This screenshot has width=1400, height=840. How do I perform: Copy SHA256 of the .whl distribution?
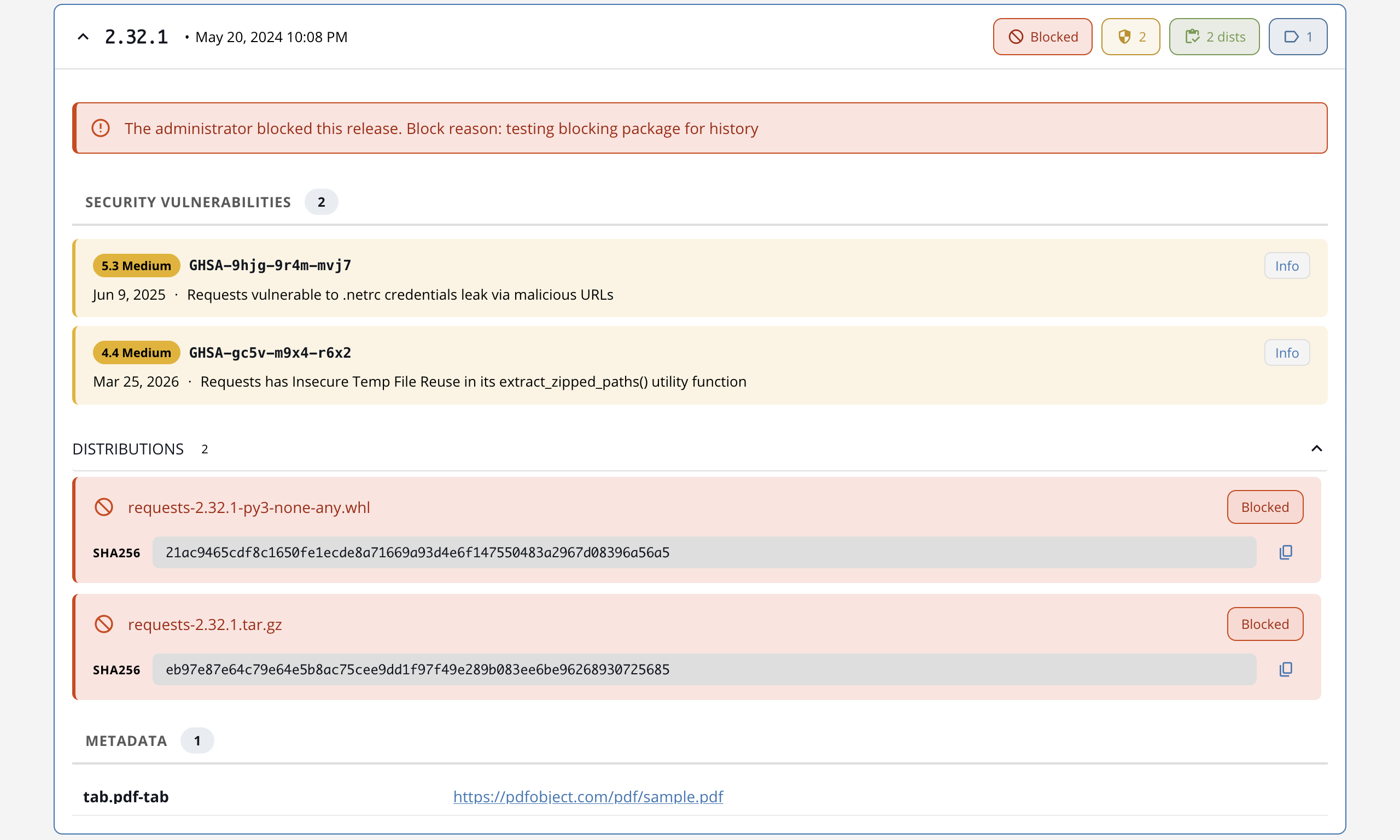pos(1285,552)
